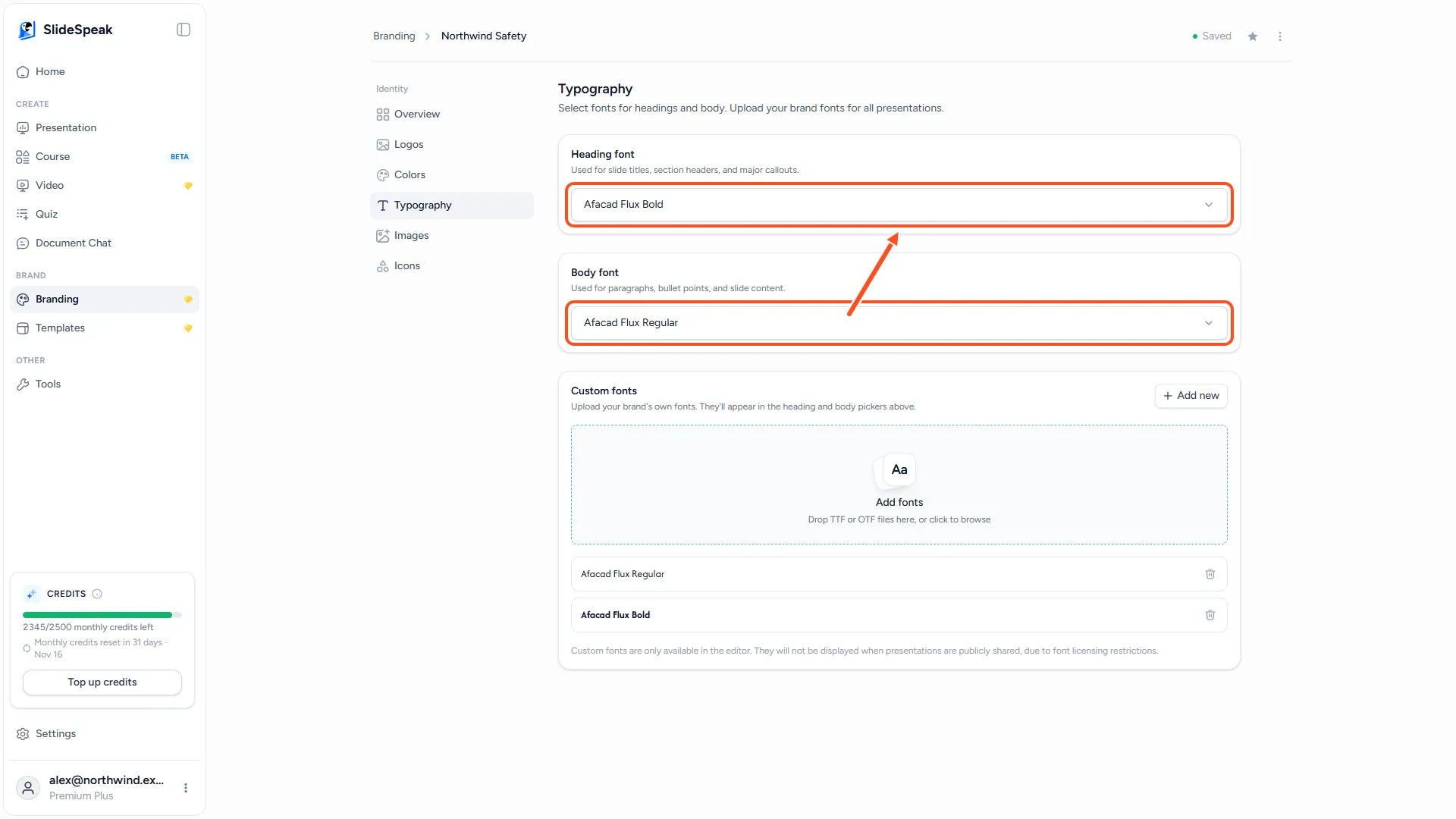Screen dimensions: 1456x819
Task: Open the top-right more options menu
Action: click(x=1280, y=36)
